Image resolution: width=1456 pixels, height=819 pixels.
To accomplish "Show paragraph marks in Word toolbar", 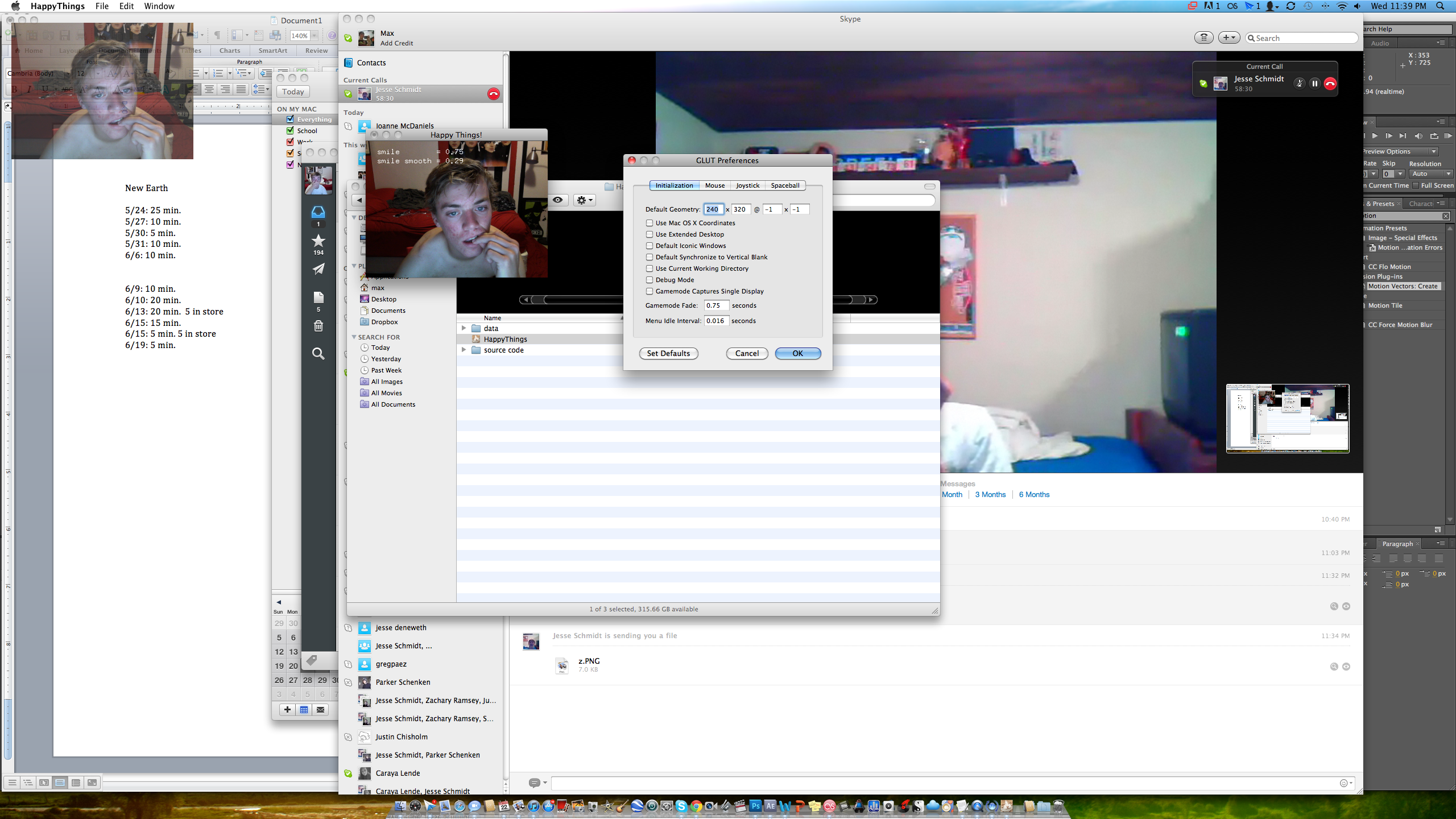I will pyautogui.click(x=217, y=36).
